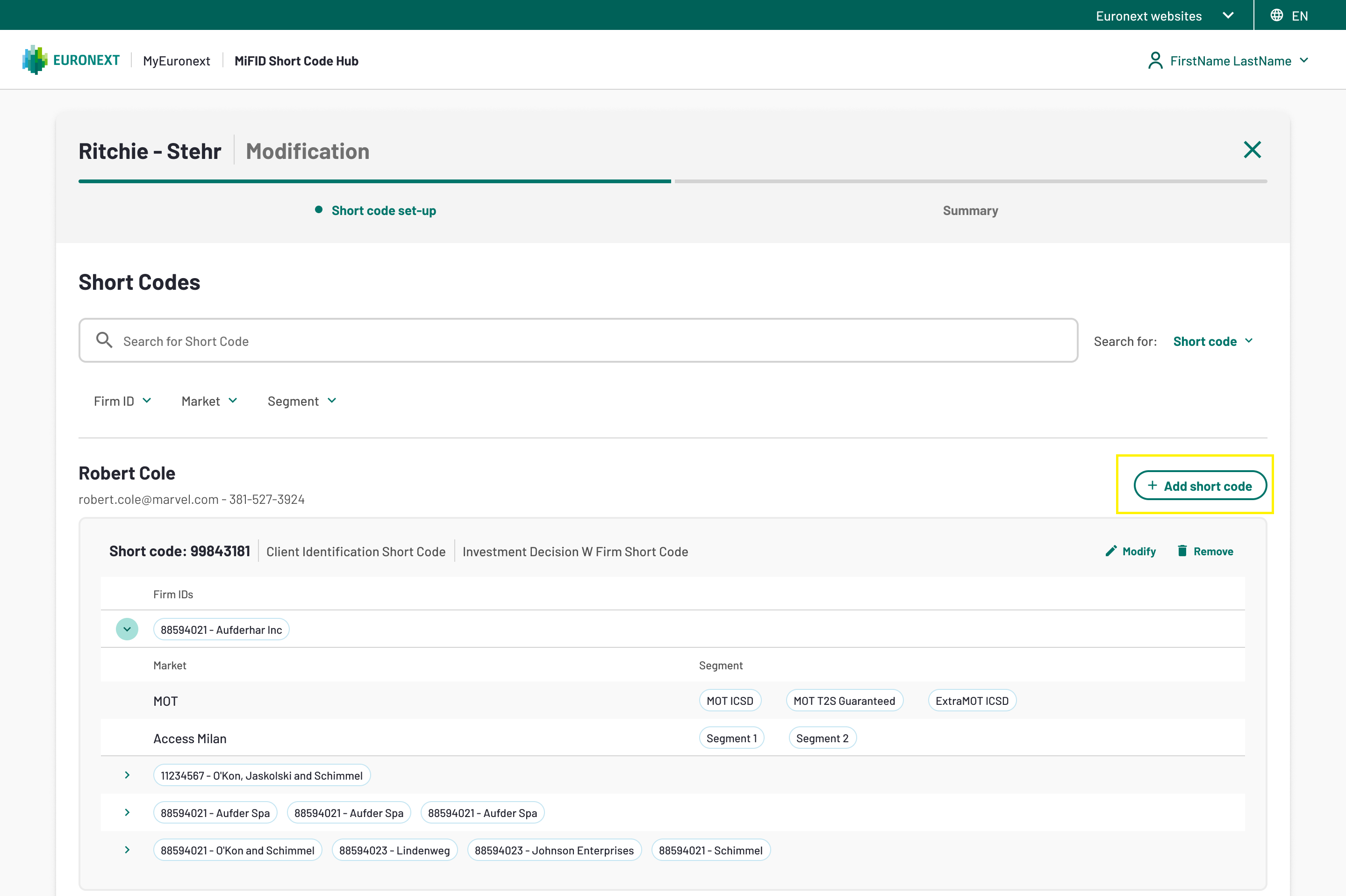Open the MyEuronext link

[x=176, y=61]
